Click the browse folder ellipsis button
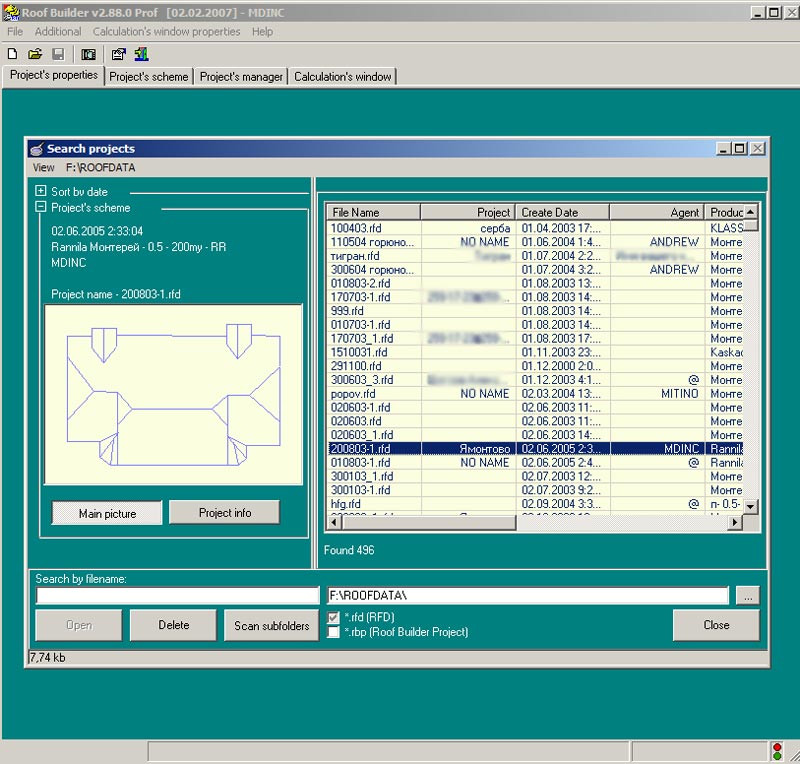The image size is (800, 764). [747, 596]
